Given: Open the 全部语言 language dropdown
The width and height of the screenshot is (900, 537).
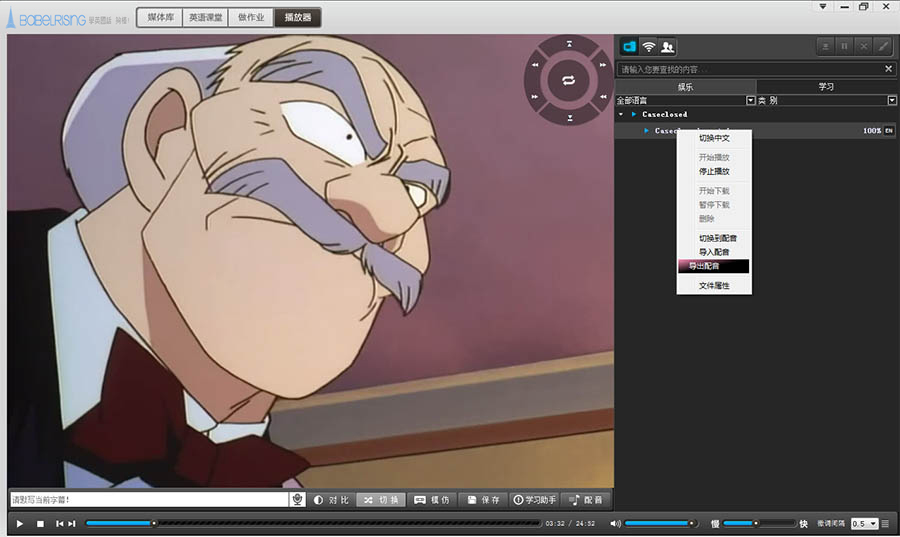Looking at the screenshot, I should click(x=750, y=100).
